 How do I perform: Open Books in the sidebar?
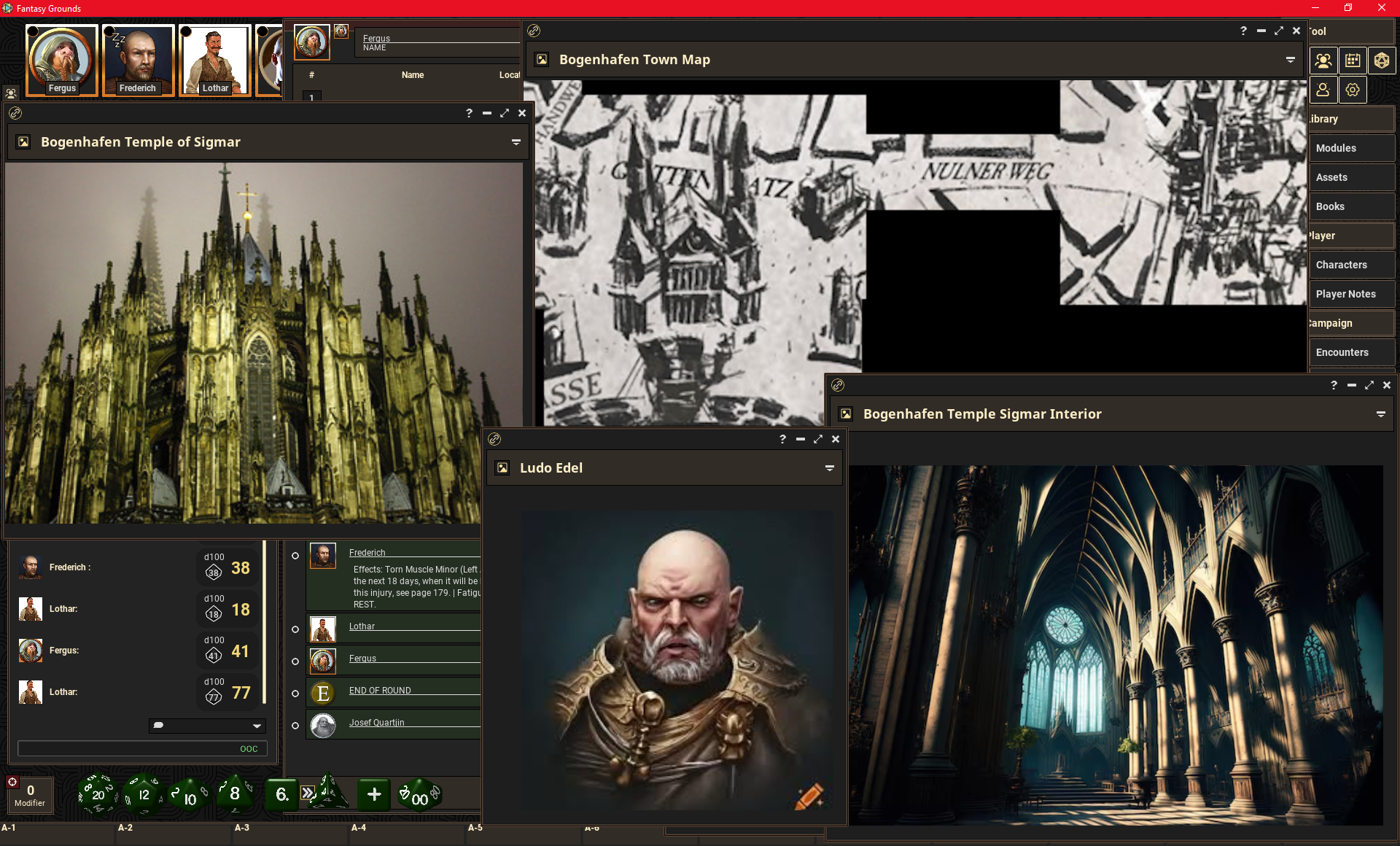click(x=1353, y=206)
